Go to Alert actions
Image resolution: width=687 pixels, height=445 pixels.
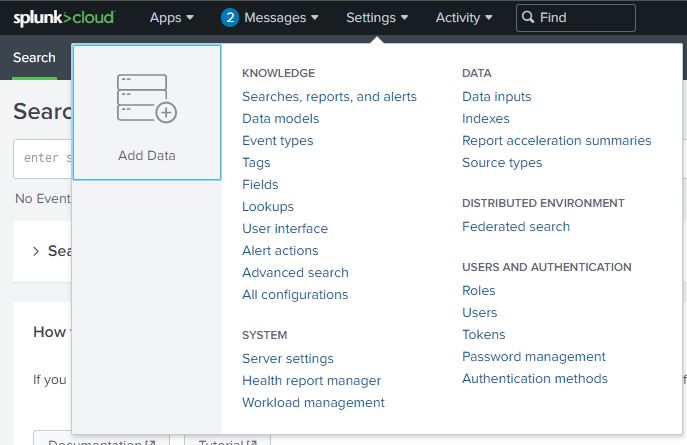(x=280, y=251)
